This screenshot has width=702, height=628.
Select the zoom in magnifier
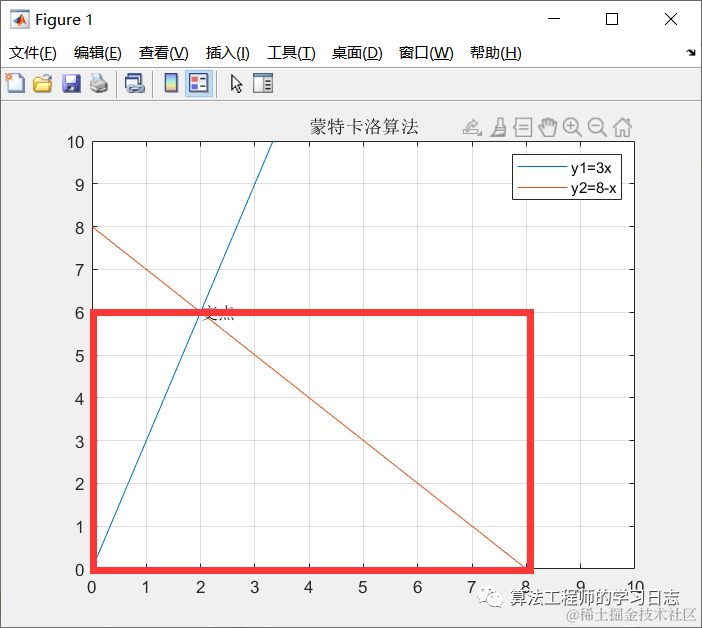pyautogui.click(x=572, y=128)
